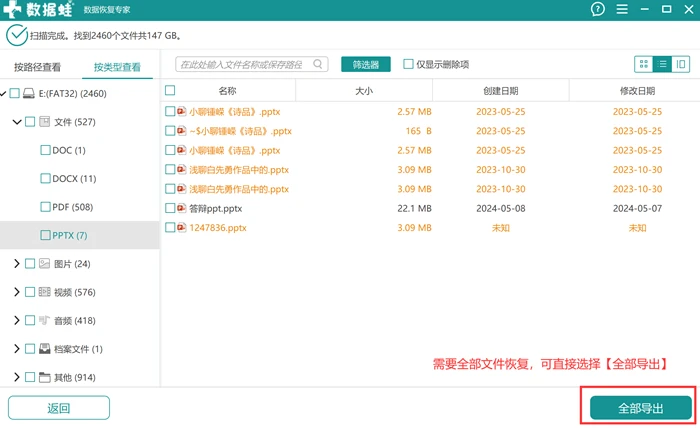Click the 图片 category picture icon
The image size is (700, 428).
[x=44, y=264]
